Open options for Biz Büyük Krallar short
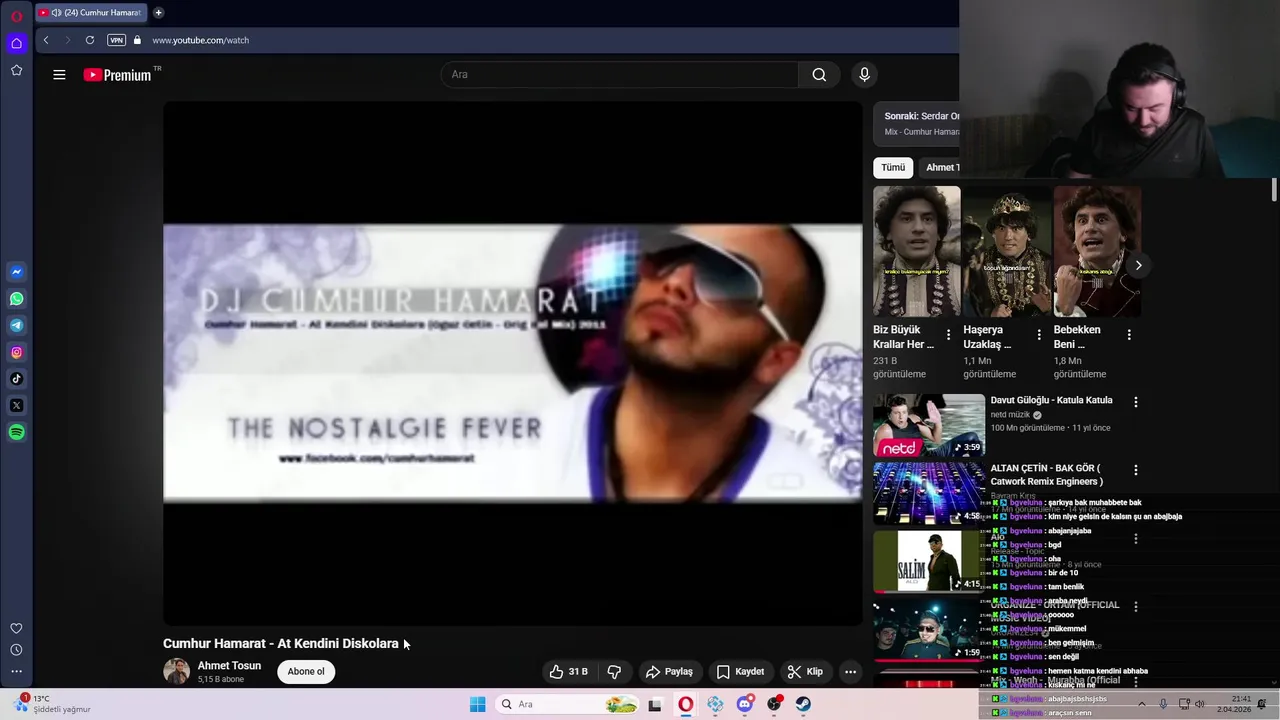 coord(948,335)
